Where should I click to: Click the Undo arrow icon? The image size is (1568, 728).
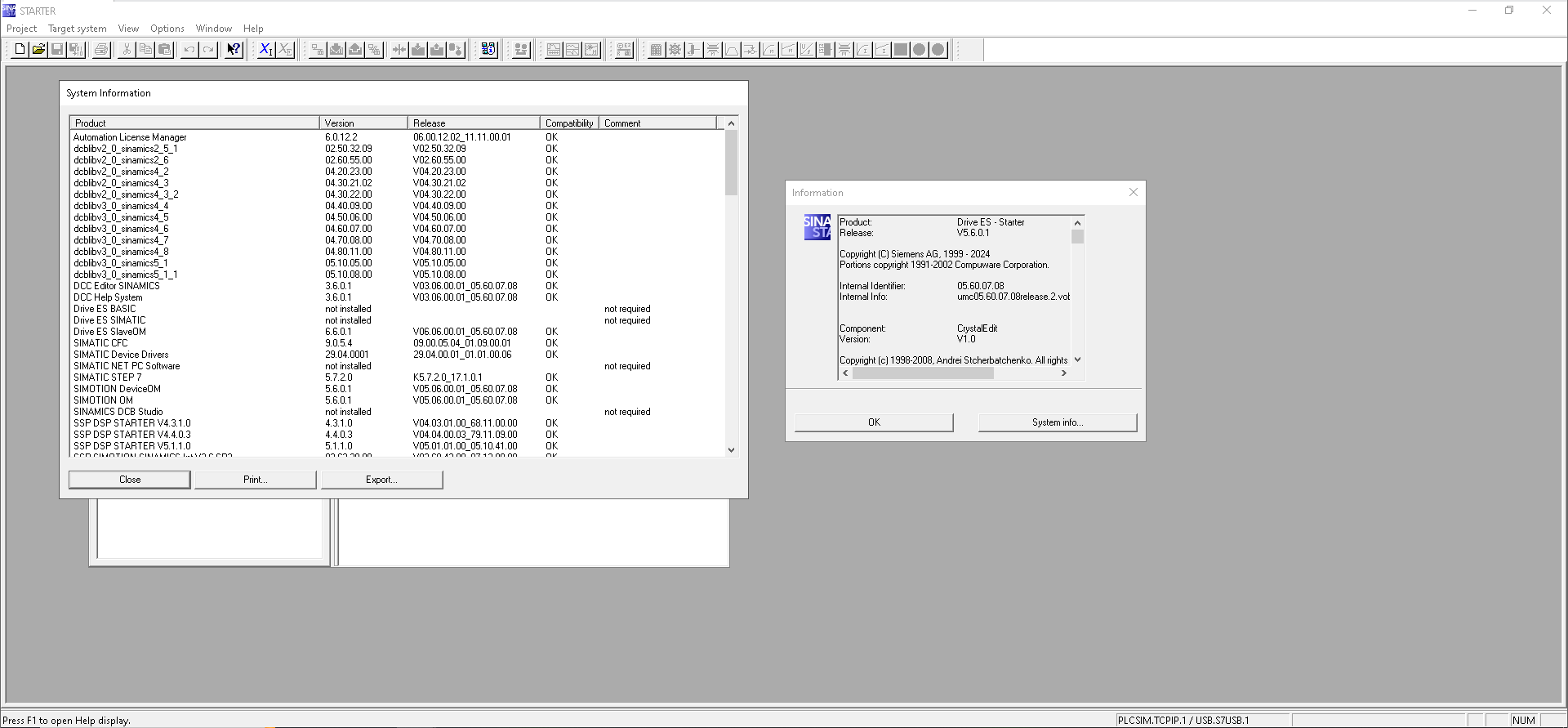[x=189, y=50]
